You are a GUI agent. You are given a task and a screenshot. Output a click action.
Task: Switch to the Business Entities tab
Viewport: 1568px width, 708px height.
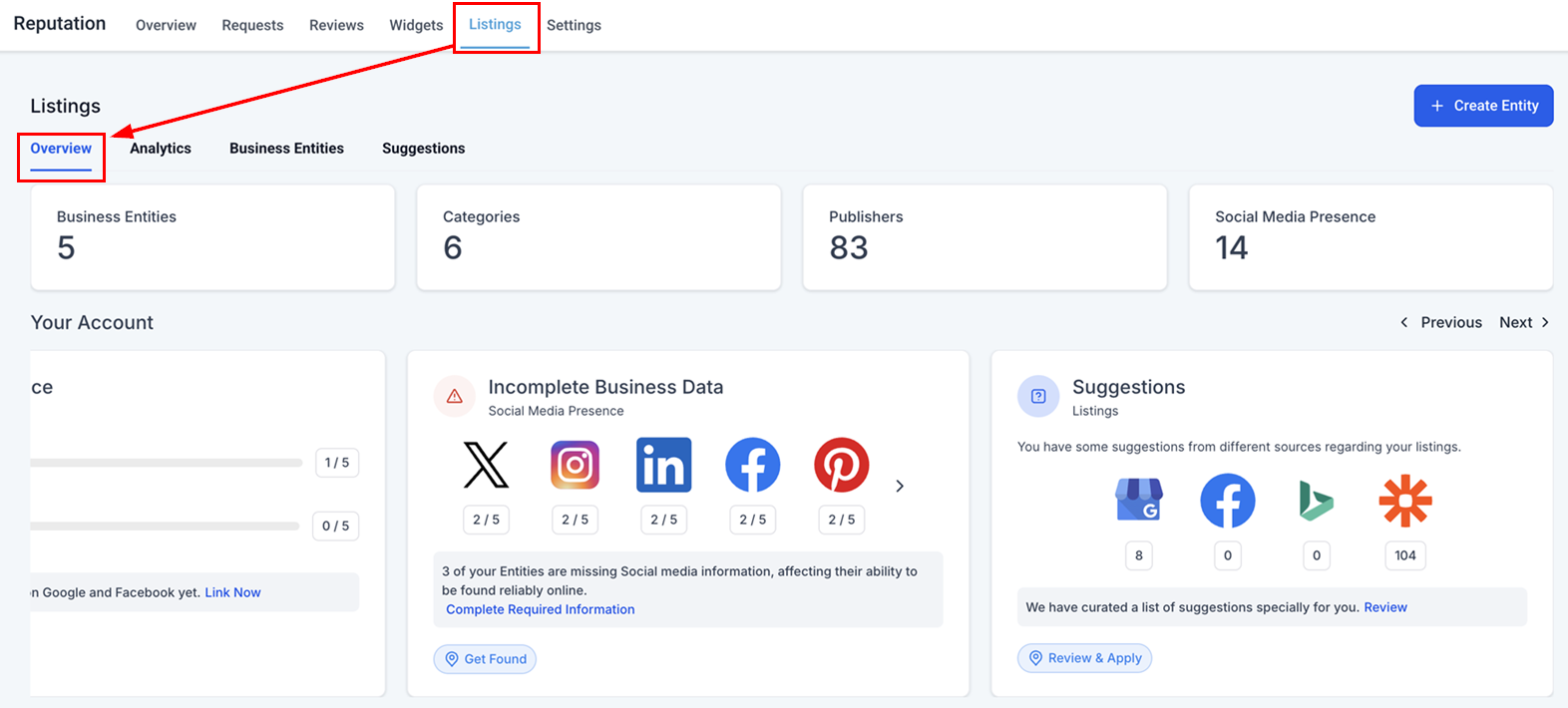(286, 149)
